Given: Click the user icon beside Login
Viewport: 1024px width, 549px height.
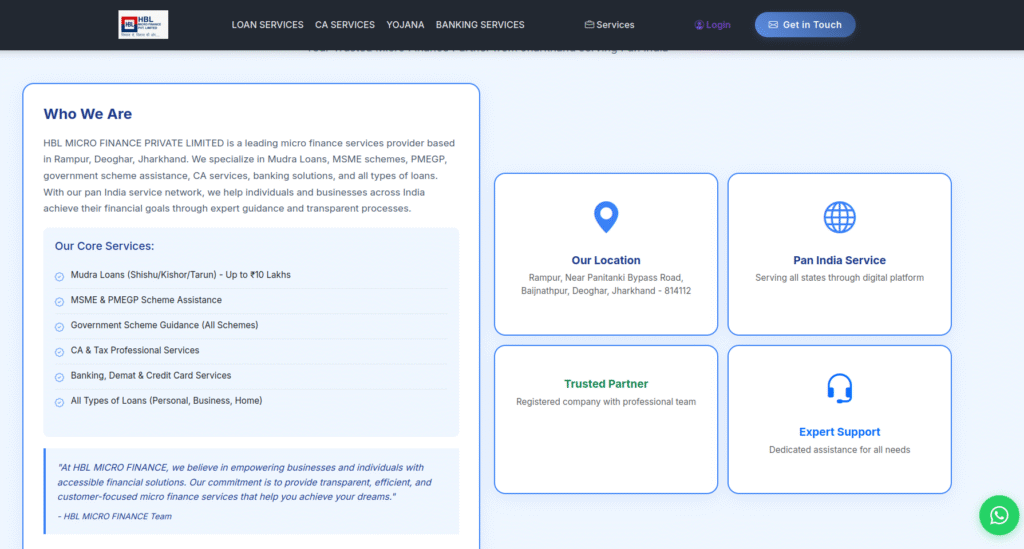Looking at the screenshot, I should 699,25.
